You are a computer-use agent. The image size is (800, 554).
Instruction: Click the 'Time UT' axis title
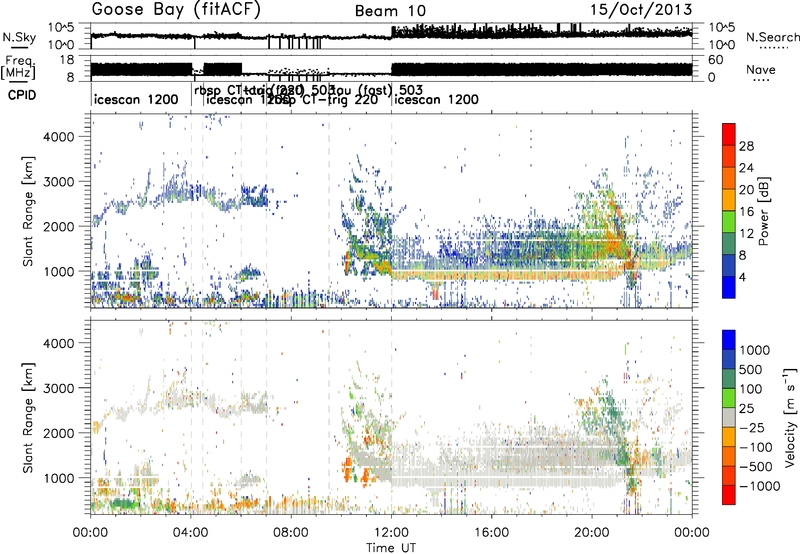tap(391, 548)
